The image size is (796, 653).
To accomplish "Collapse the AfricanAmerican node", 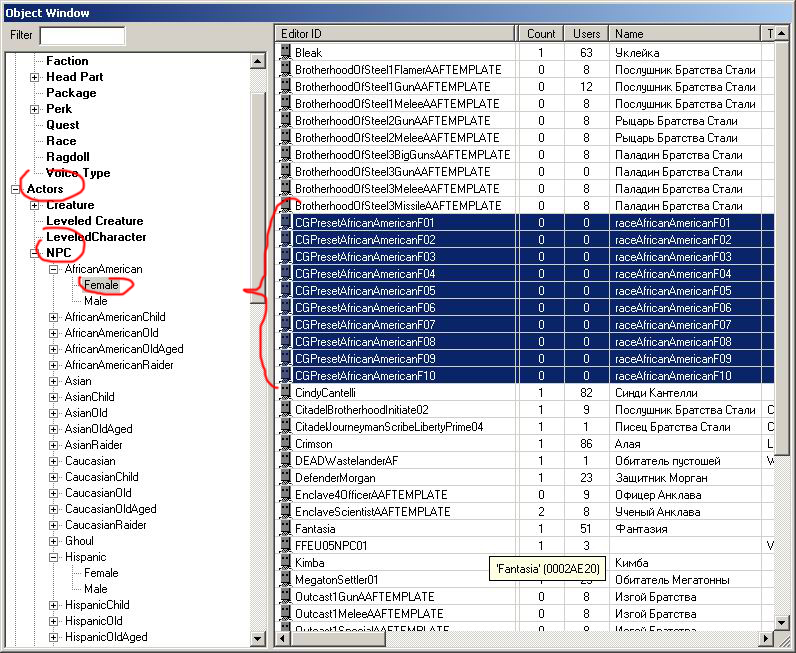I will [53, 269].
